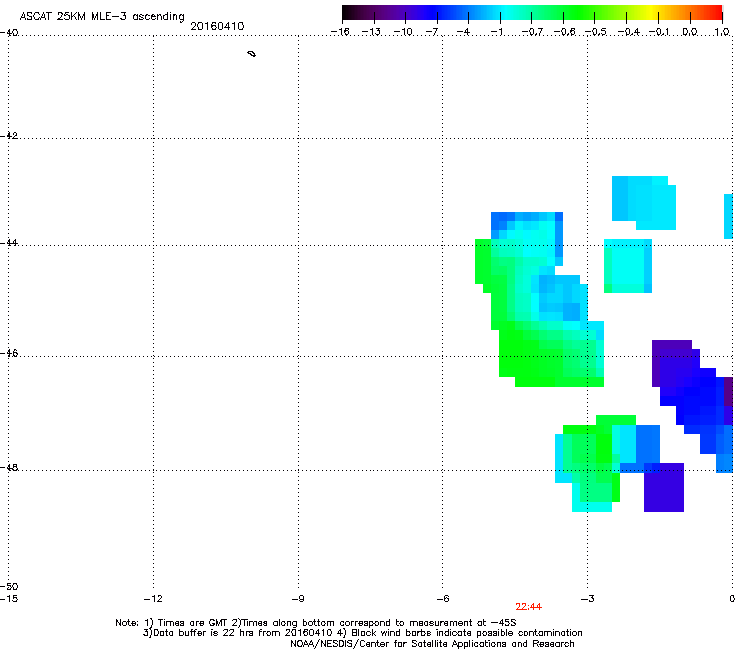The width and height of the screenshot is (740, 650).
Task: Click the light blue data patch above -44 latitude
Action: click(x=644, y=203)
